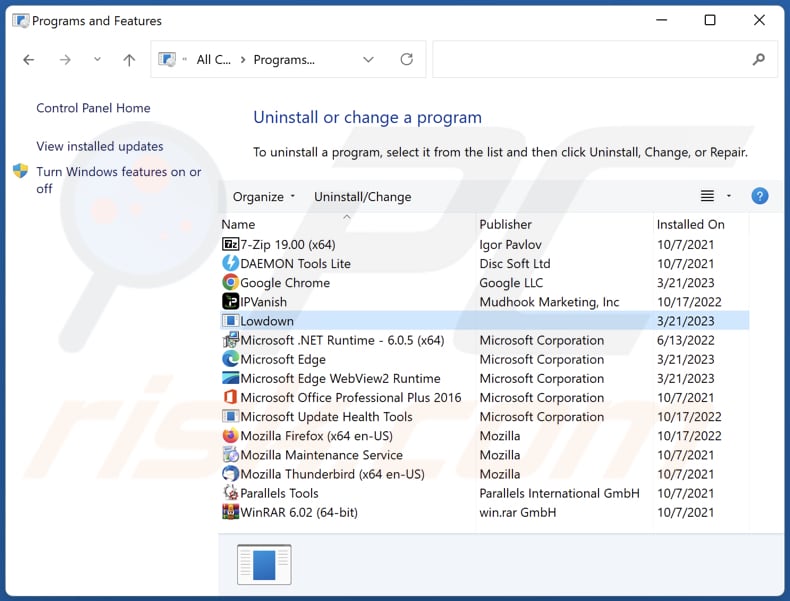Image resolution: width=790 pixels, height=601 pixels.
Task: Click the Programs and Features title icon
Action: point(21,21)
